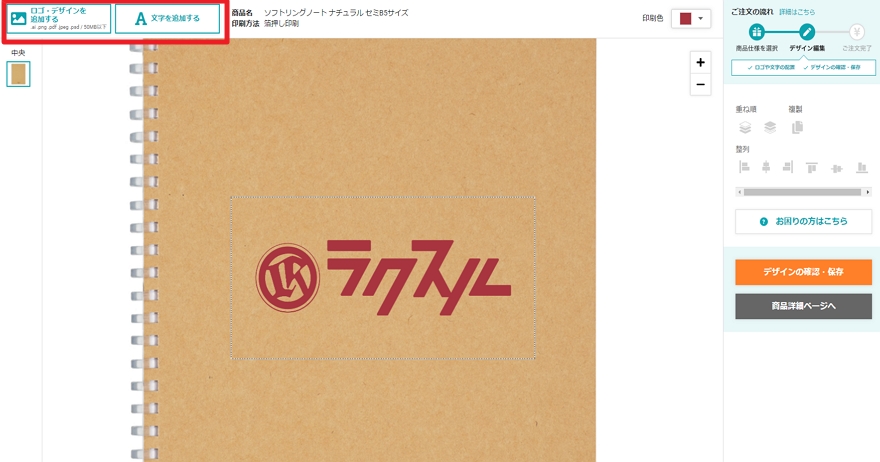Open the '詳細はこちら' link
The height and width of the screenshot is (462, 880).
tap(797, 12)
